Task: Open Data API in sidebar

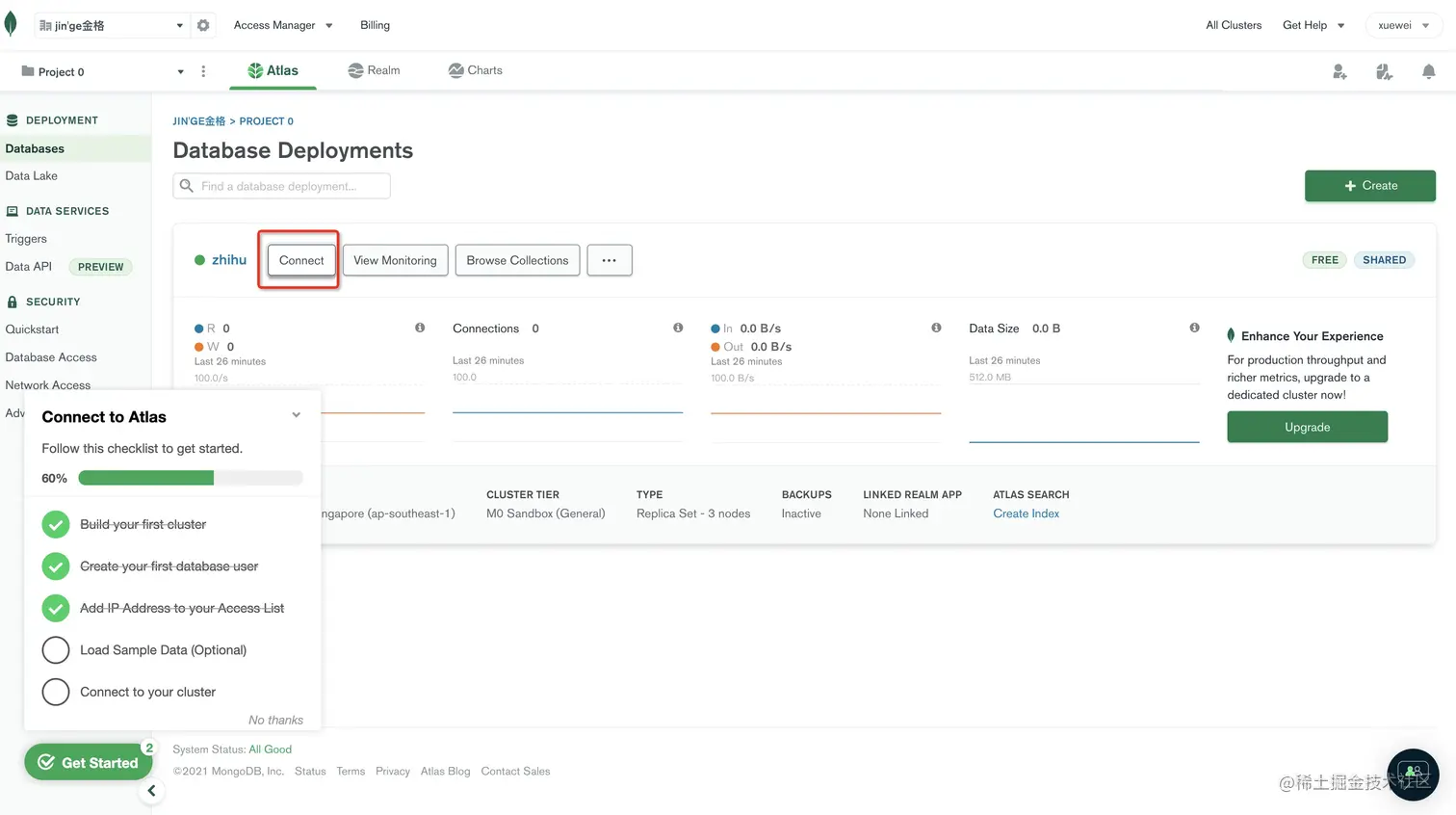Action: [29, 266]
